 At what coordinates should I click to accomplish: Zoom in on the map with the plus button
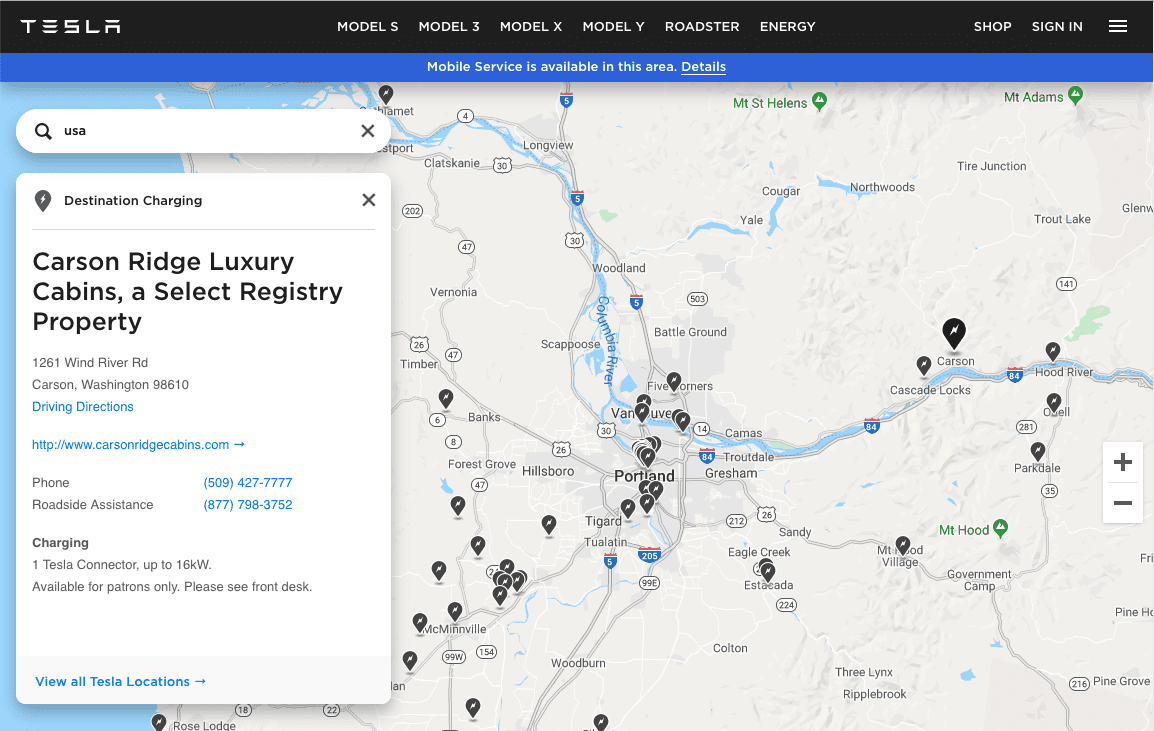pyautogui.click(x=1122, y=462)
